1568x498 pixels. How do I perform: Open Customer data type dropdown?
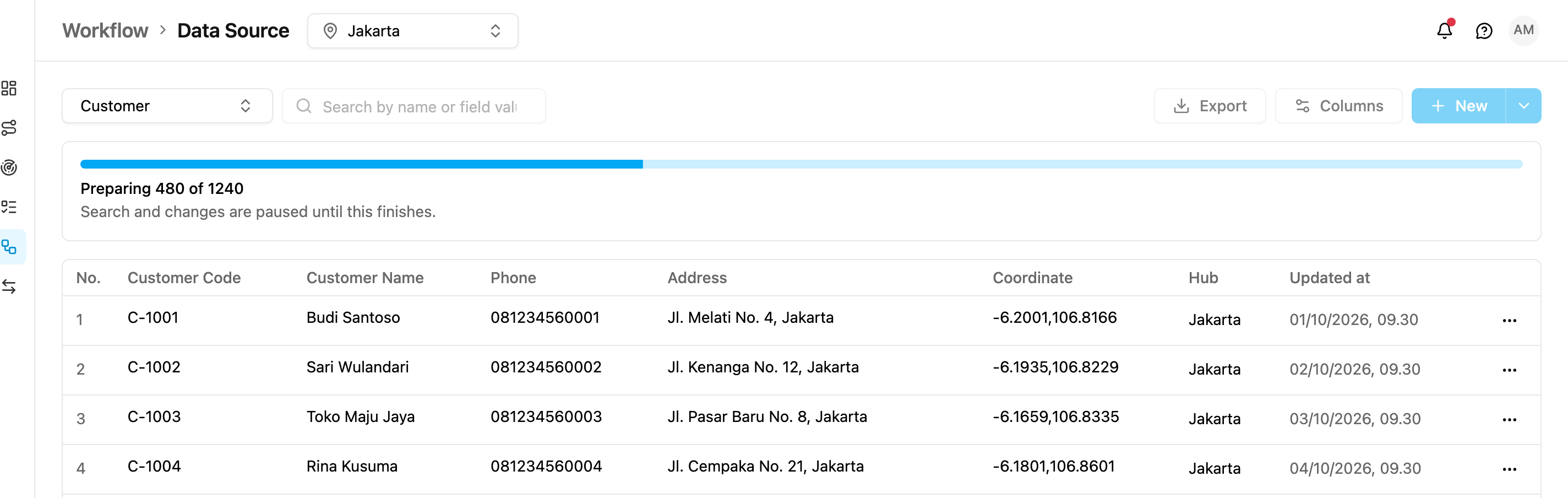[167, 106]
